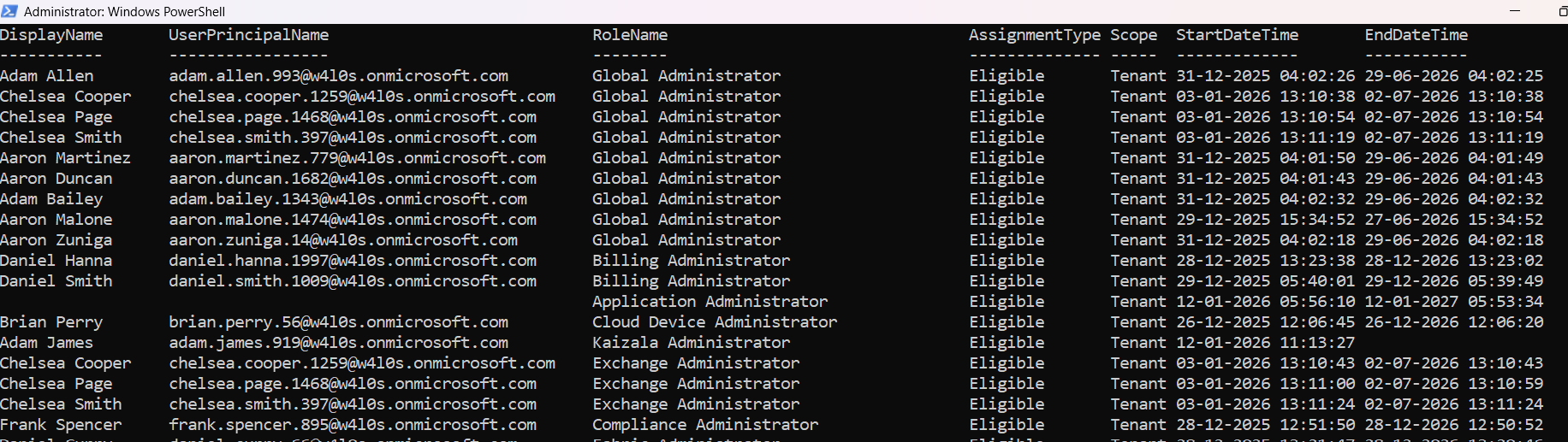
Task: Click the Application Administrator role text
Action: click(710, 302)
